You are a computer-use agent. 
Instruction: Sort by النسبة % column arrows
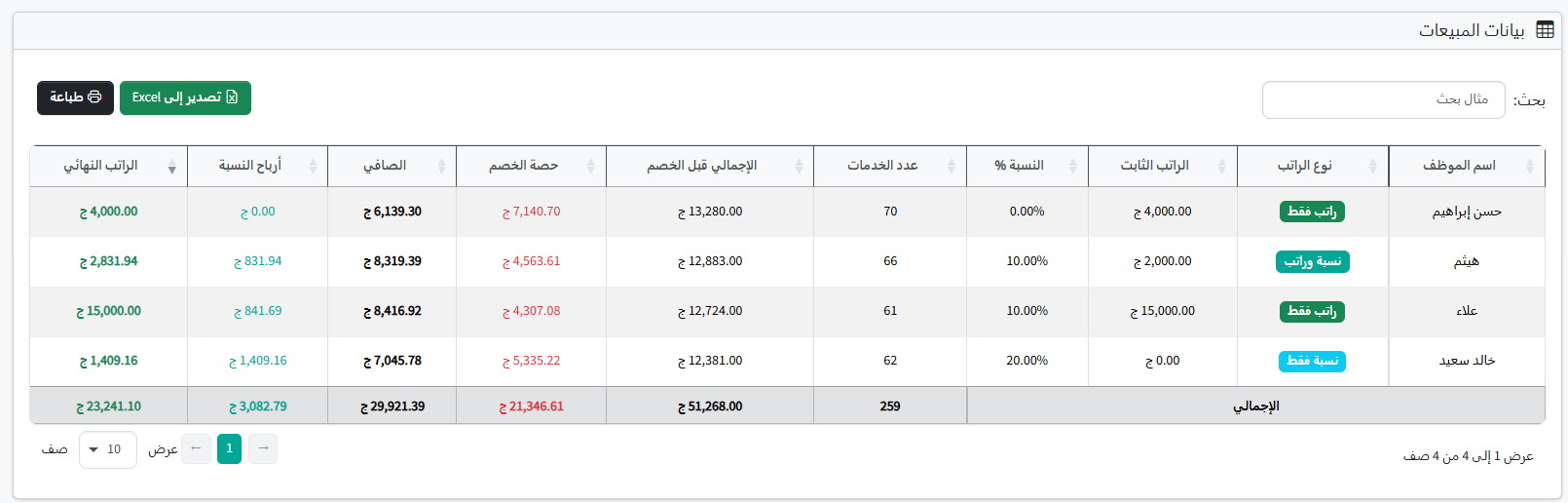(x=1072, y=167)
